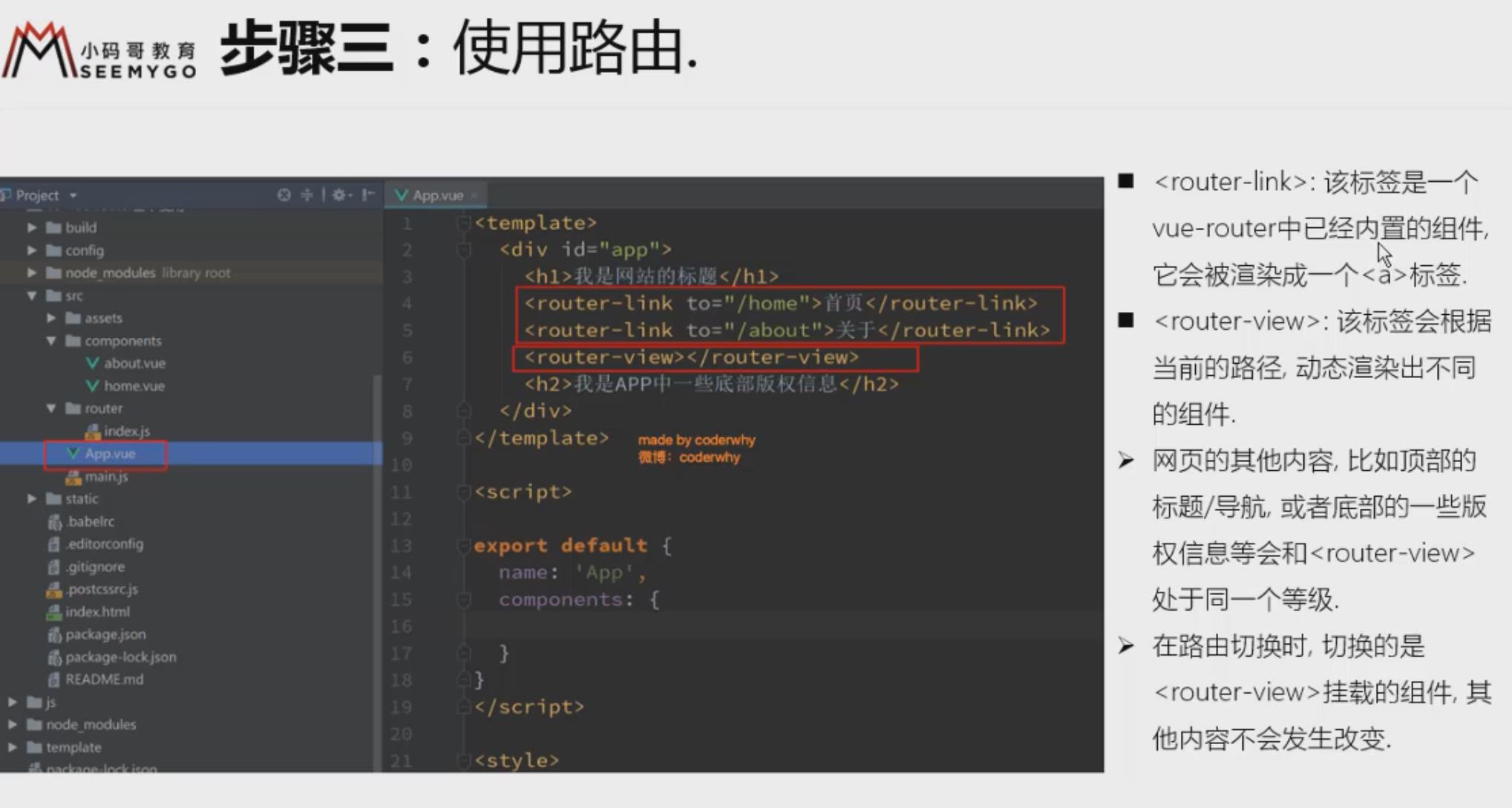Click the router-link to="/home" code line

coord(781,303)
